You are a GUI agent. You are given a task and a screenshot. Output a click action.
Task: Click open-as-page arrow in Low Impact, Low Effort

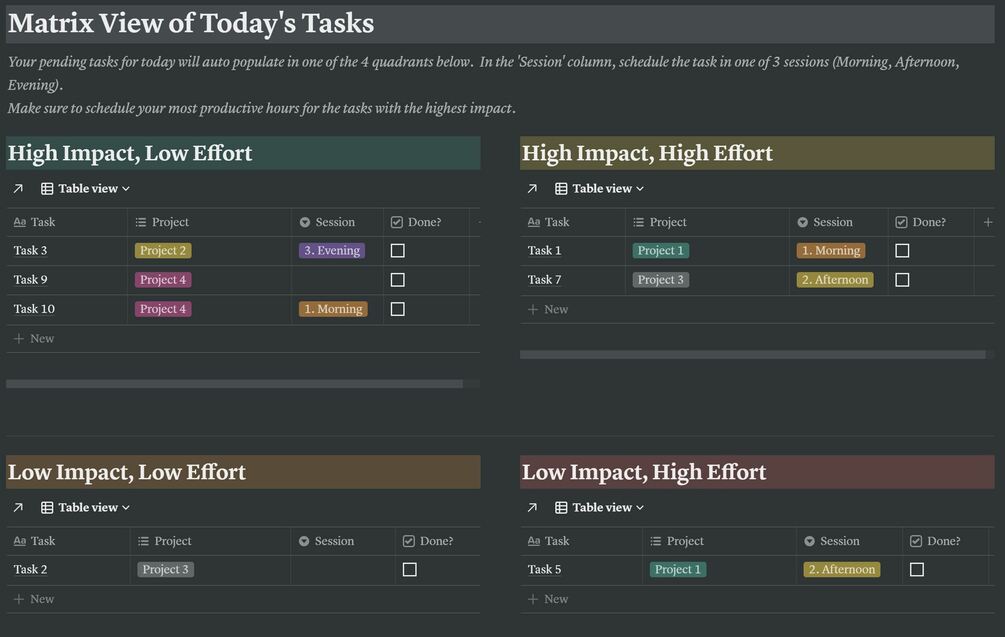18,507
